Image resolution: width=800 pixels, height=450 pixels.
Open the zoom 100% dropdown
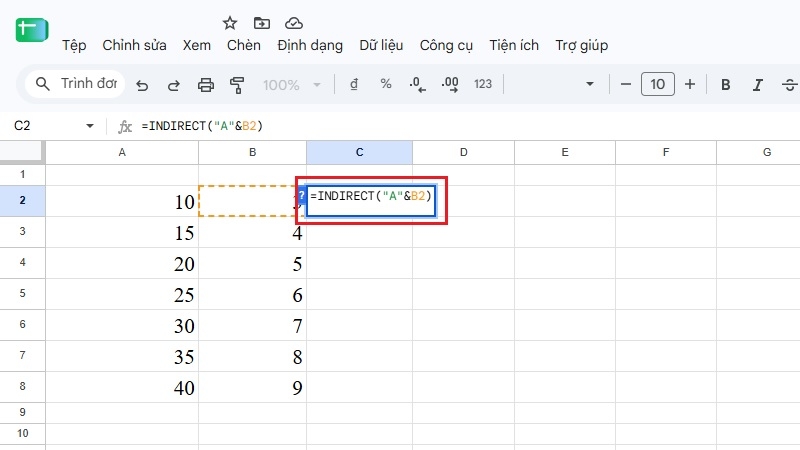292,85
